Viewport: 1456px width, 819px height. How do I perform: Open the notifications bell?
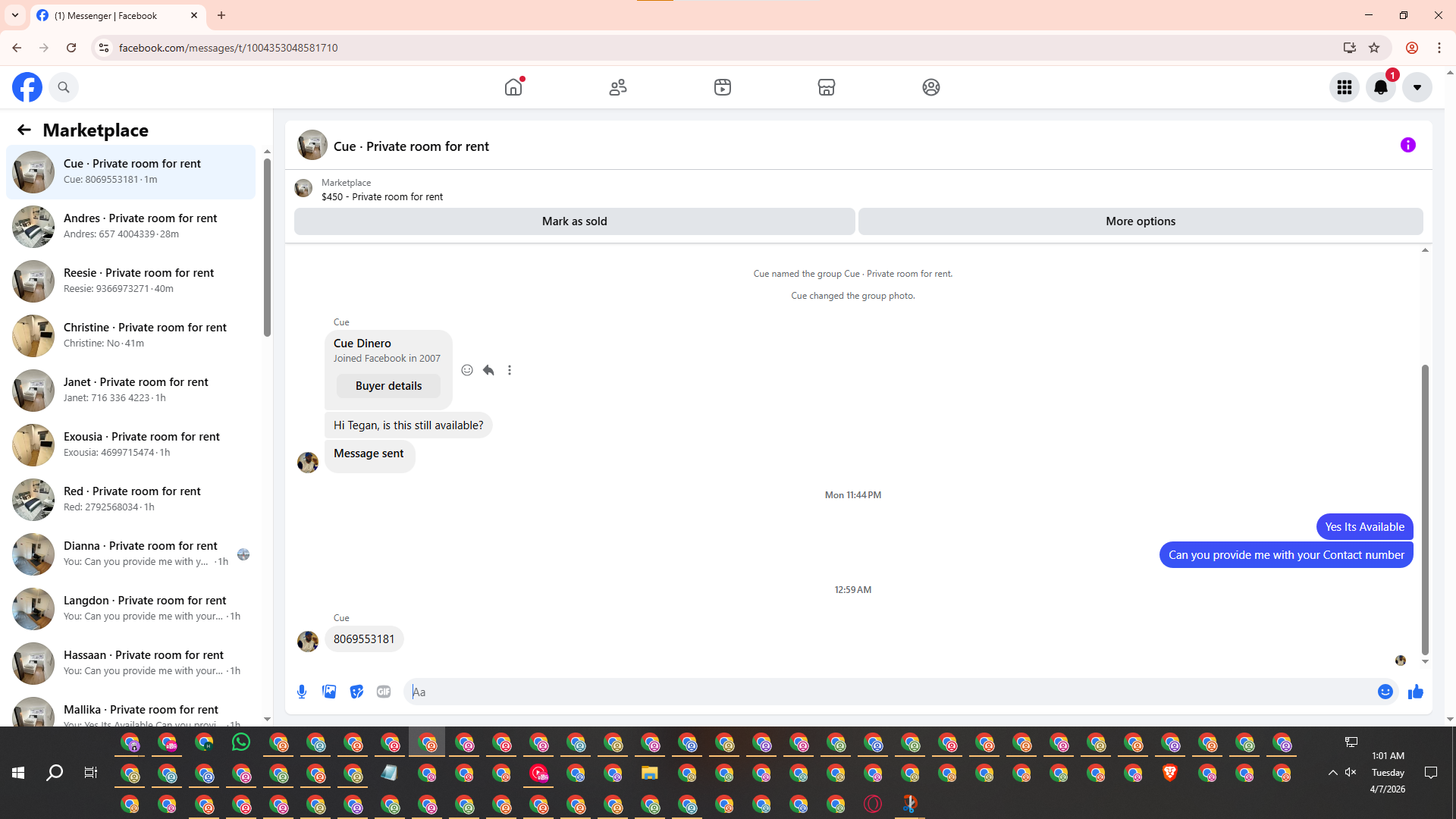[1381, 87]
